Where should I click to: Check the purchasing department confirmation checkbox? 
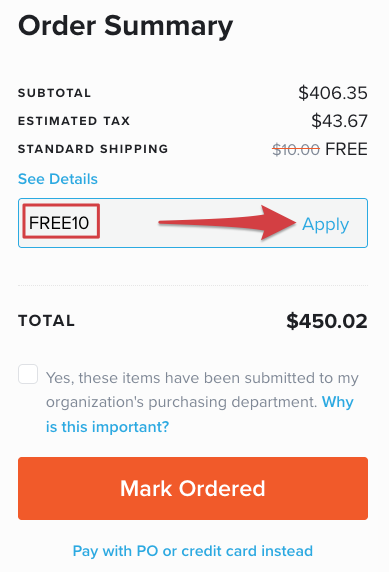28,374
